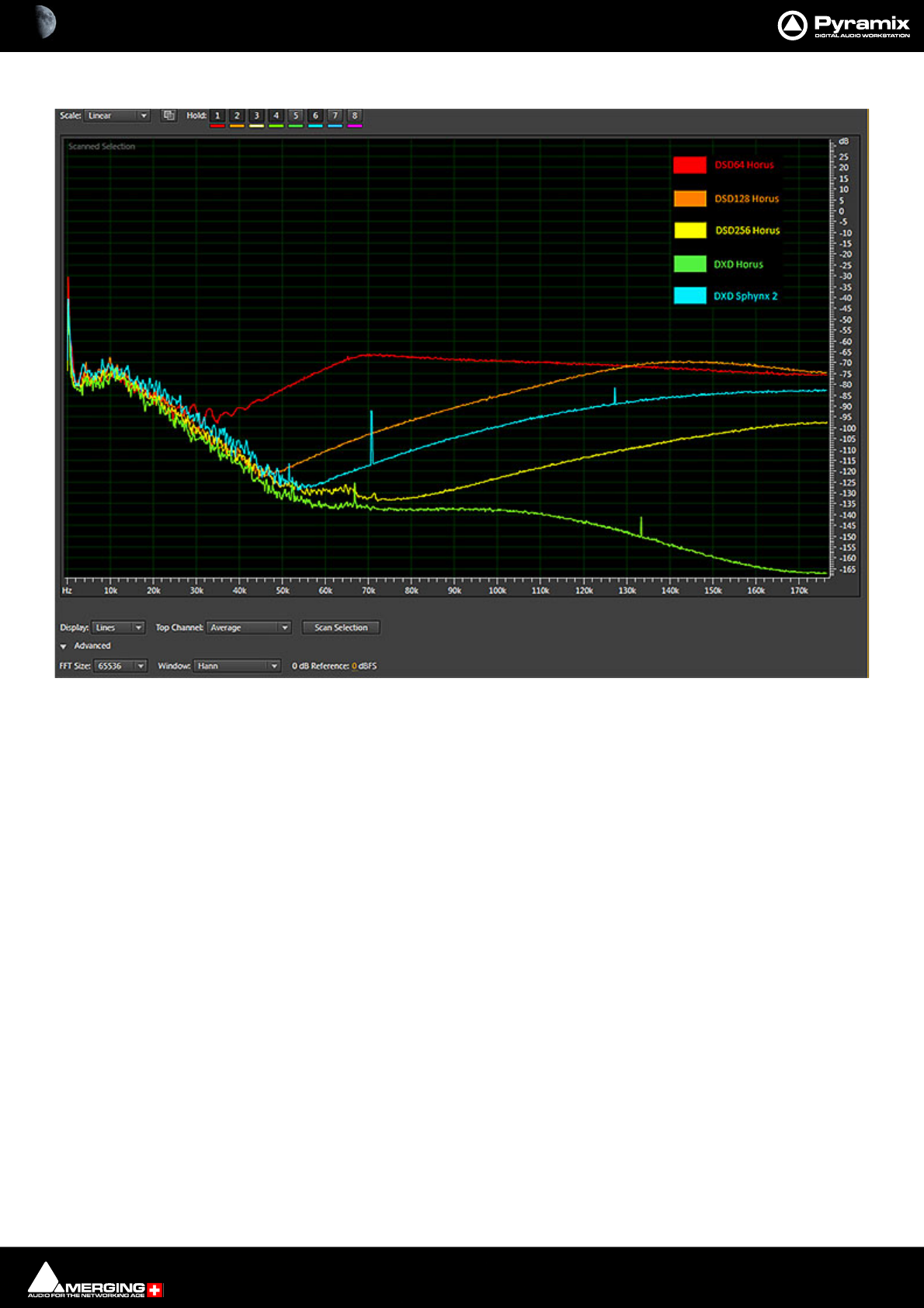Click the Pyramix logo in header
This screenshot has height=1308, width=924.
click(843, 26)
